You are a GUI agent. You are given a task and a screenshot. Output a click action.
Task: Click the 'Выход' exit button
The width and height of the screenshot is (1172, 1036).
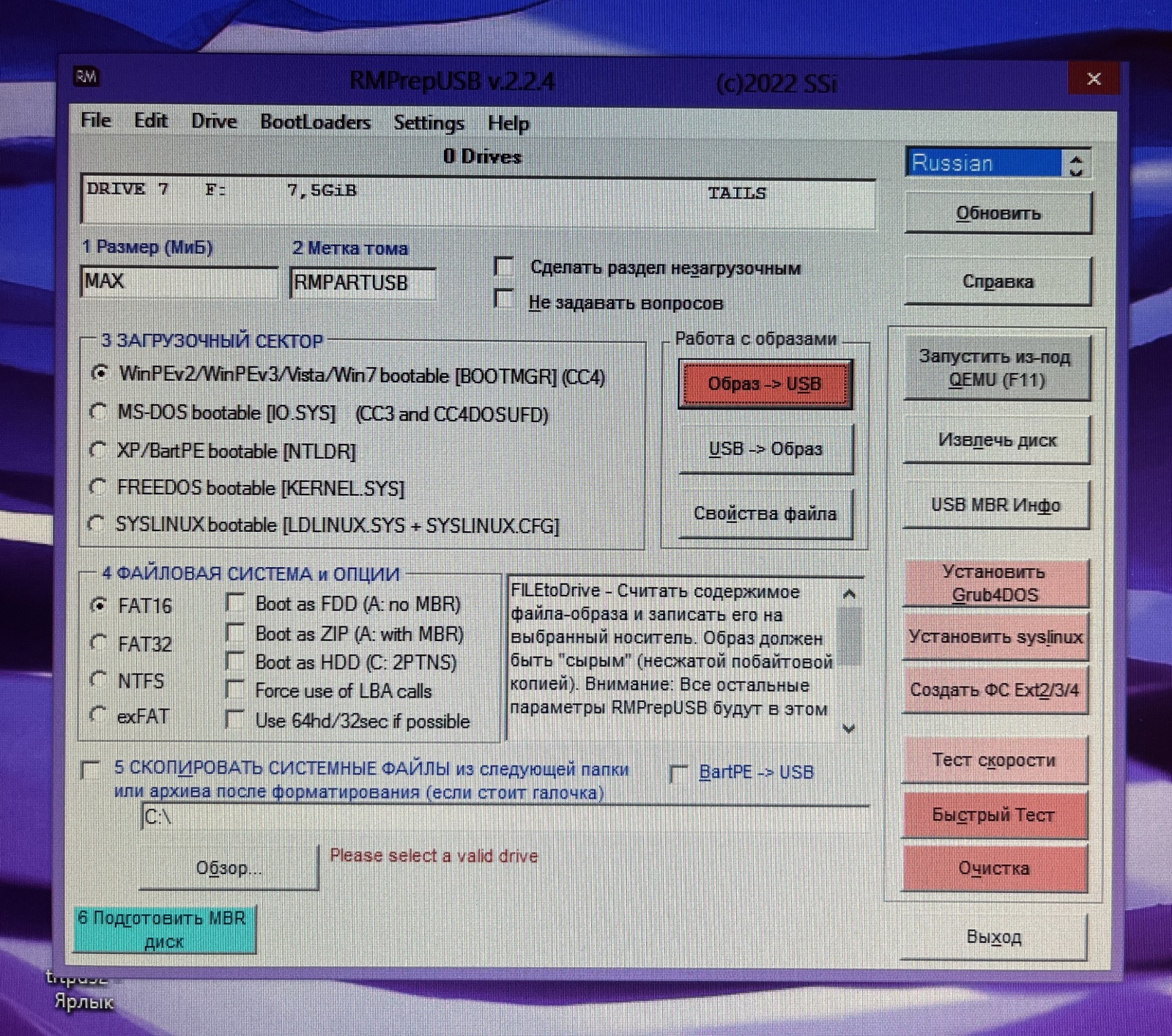993,937
